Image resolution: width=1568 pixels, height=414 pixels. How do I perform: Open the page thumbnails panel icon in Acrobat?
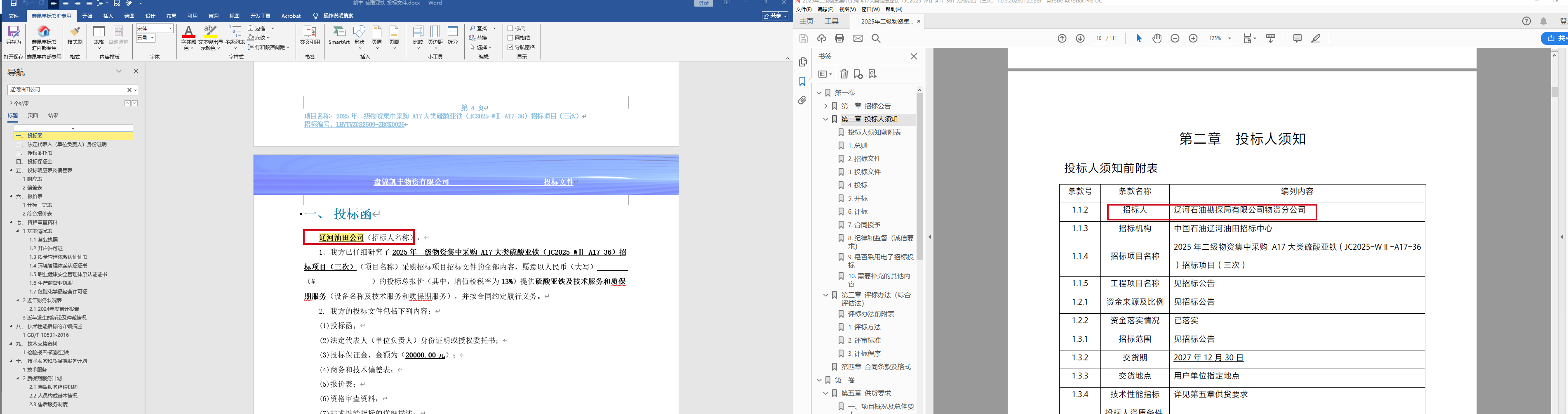[803, 62]
